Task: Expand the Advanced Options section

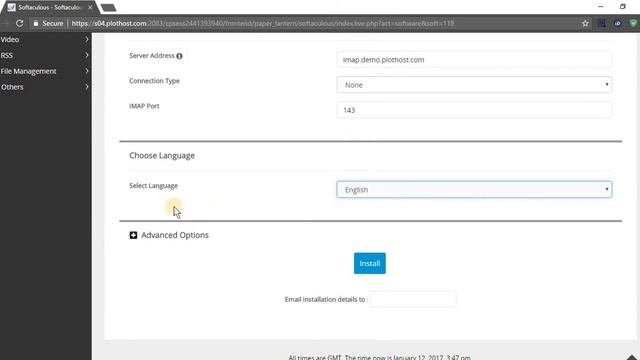Action: pyautogui.click(x=169, y=235)
